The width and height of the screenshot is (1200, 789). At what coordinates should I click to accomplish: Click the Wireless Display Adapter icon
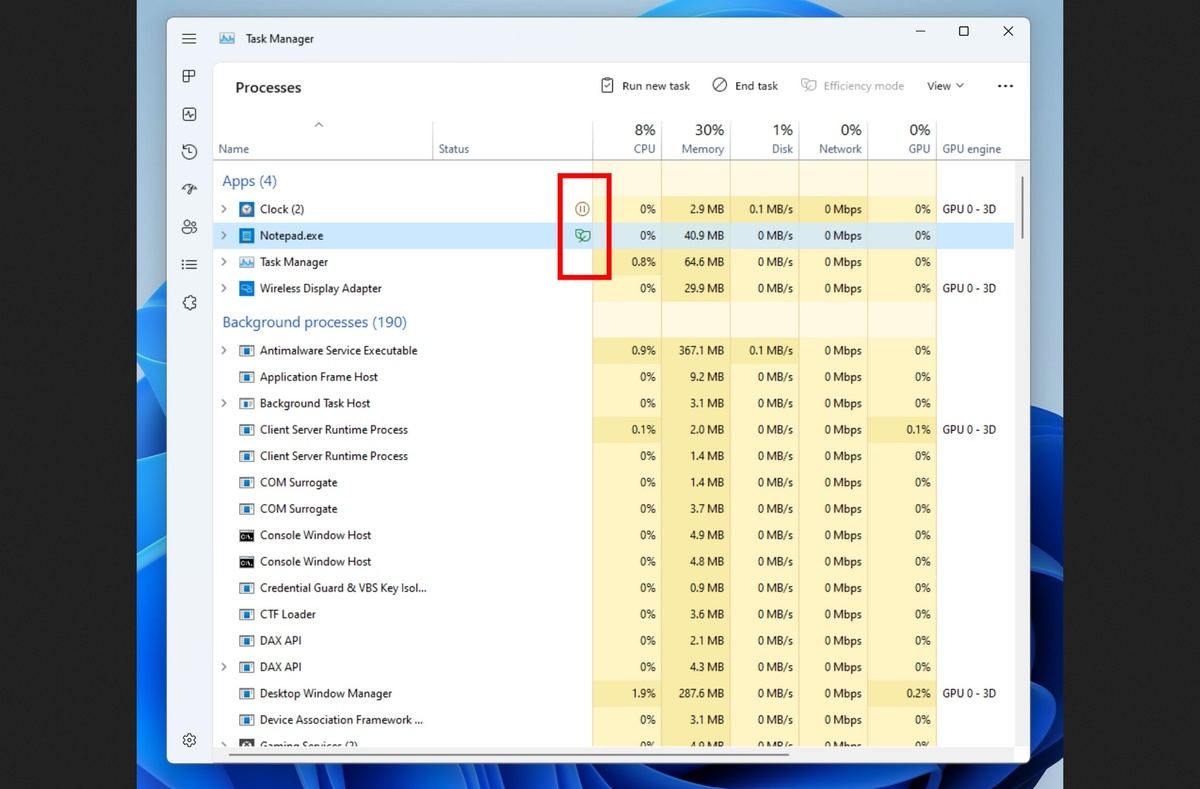tap(247, 288)
